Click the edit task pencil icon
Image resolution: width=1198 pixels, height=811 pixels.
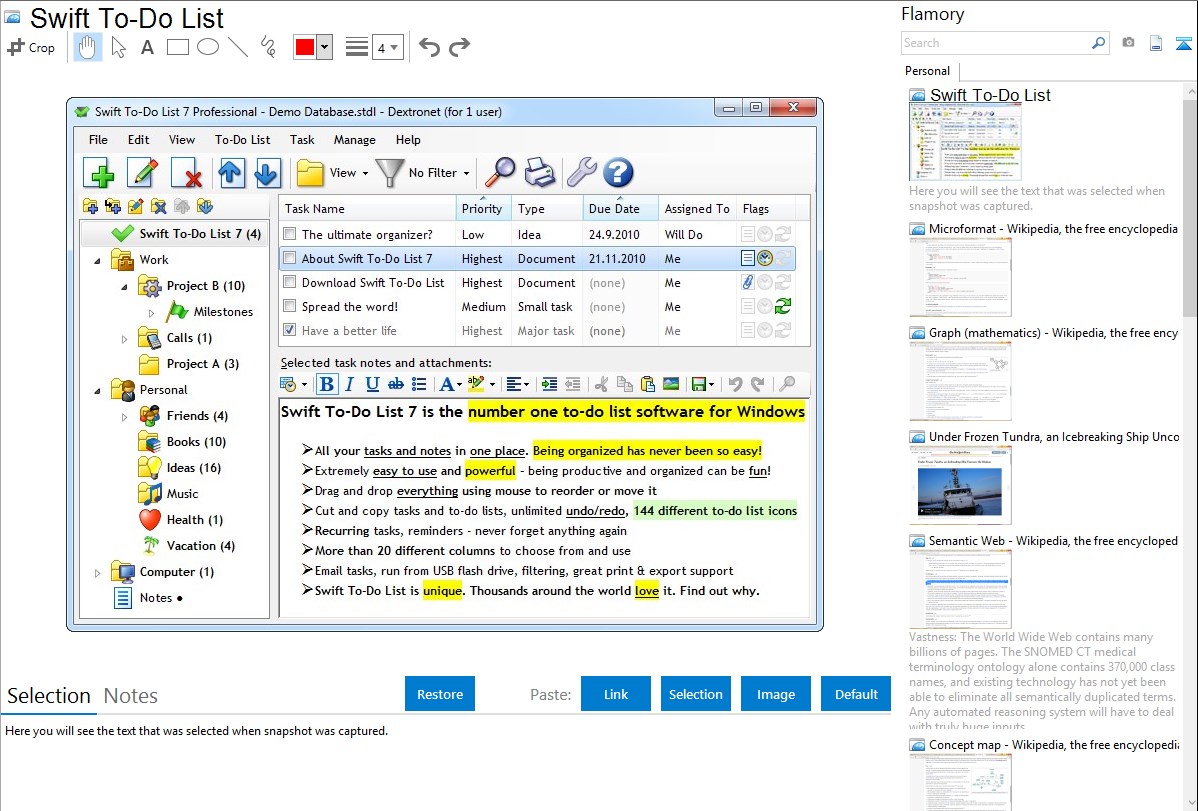click(x=142, y=173)
